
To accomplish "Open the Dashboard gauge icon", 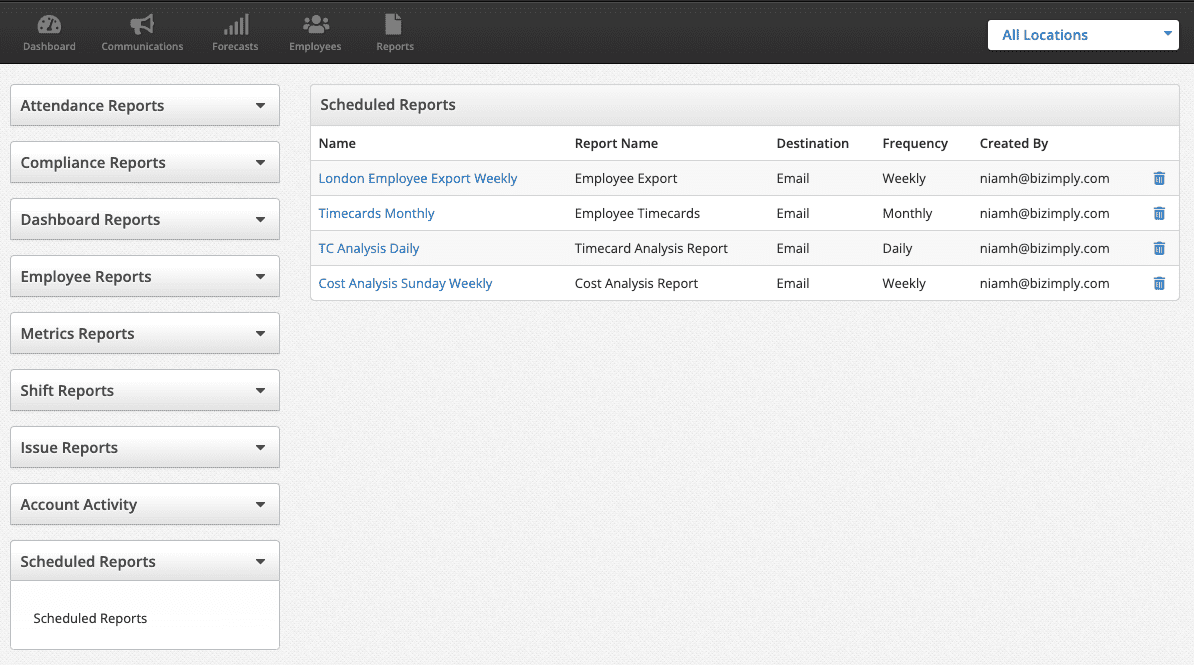I will 49,25.
